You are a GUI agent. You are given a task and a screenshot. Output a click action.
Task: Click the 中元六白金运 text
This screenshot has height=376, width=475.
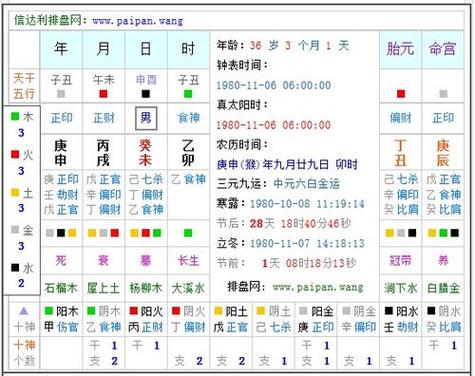[x=306, y=184]
